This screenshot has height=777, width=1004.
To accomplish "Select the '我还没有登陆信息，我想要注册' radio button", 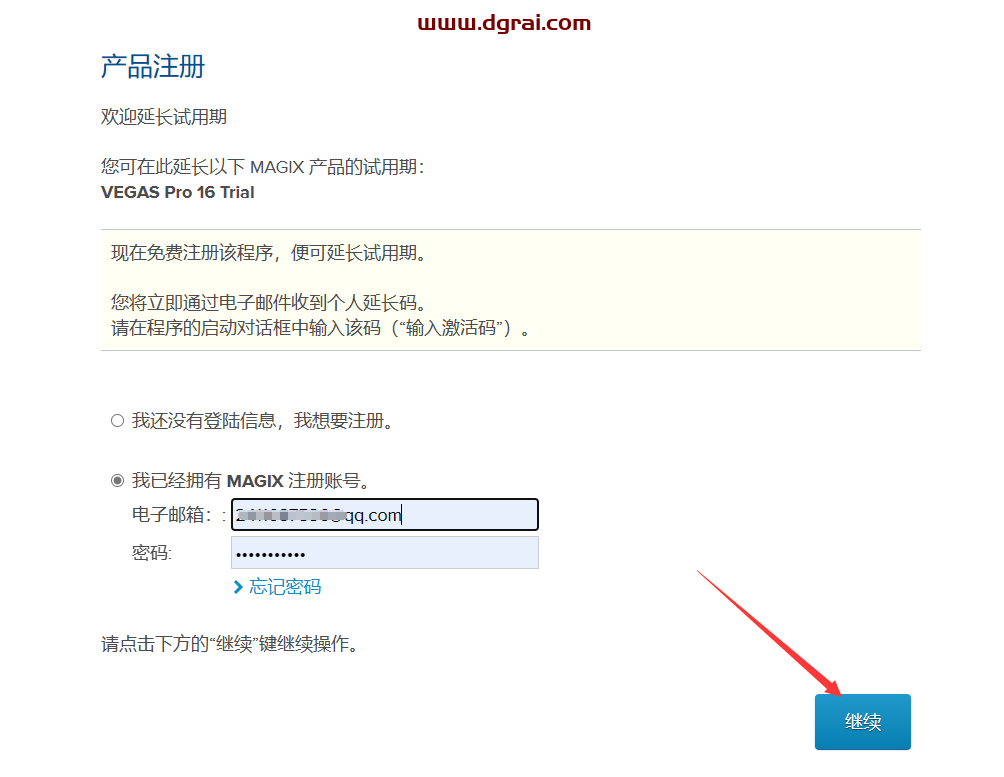I will point(117,421).
